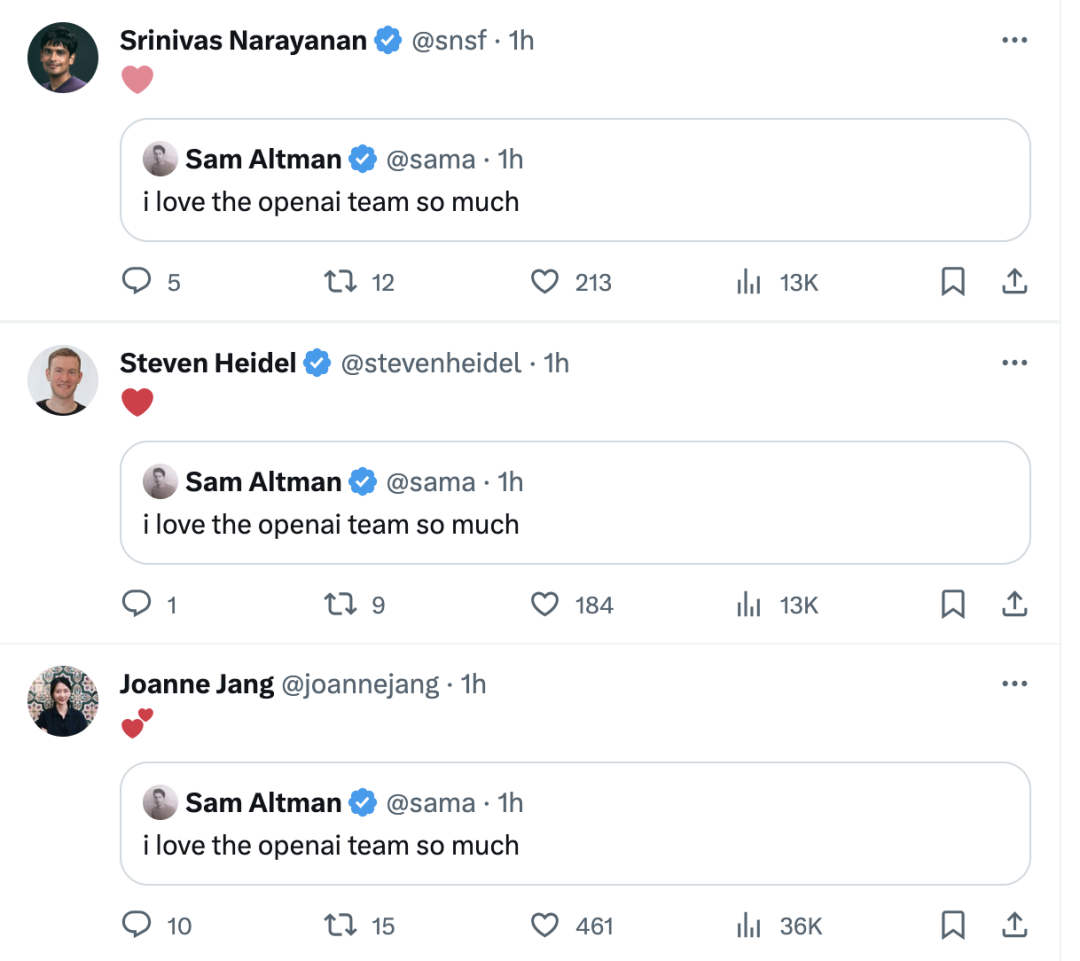Retweet Steven Heidel's post
The height and width of the screenshot is (961, 1080).
(341, 605)
